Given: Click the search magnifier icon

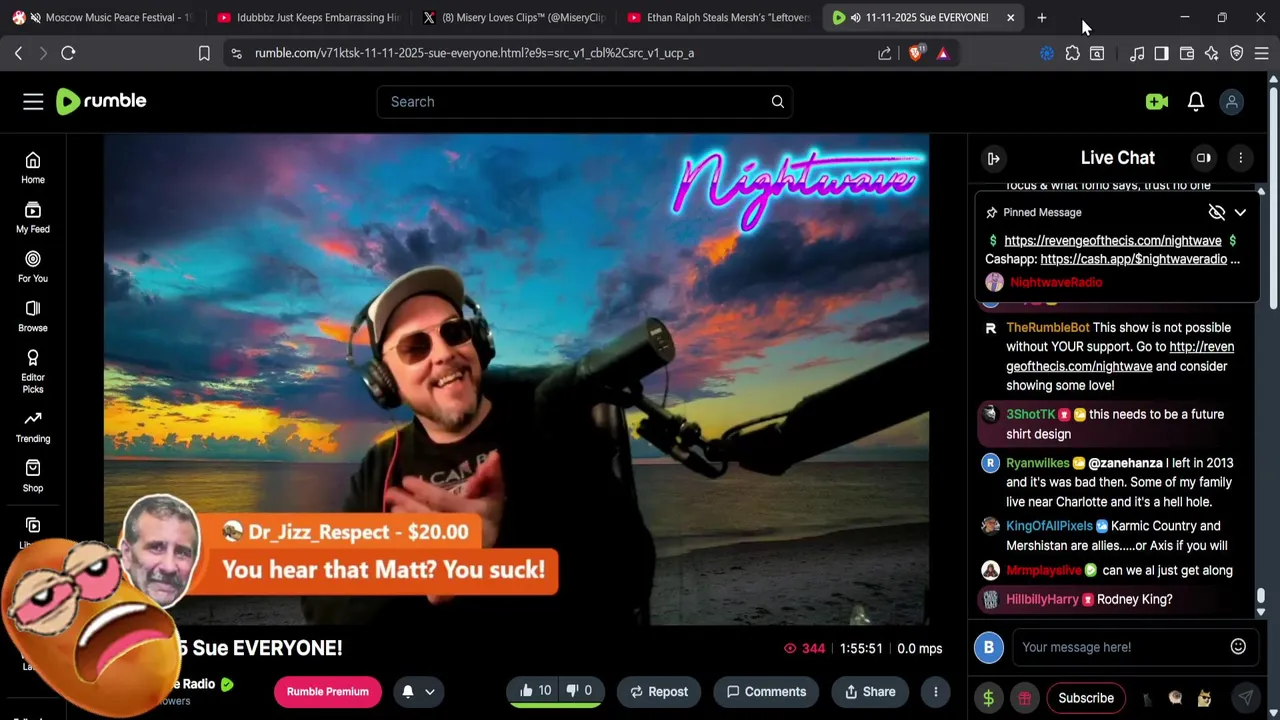Looking at the screenshot, I should (x=777, y=101).
